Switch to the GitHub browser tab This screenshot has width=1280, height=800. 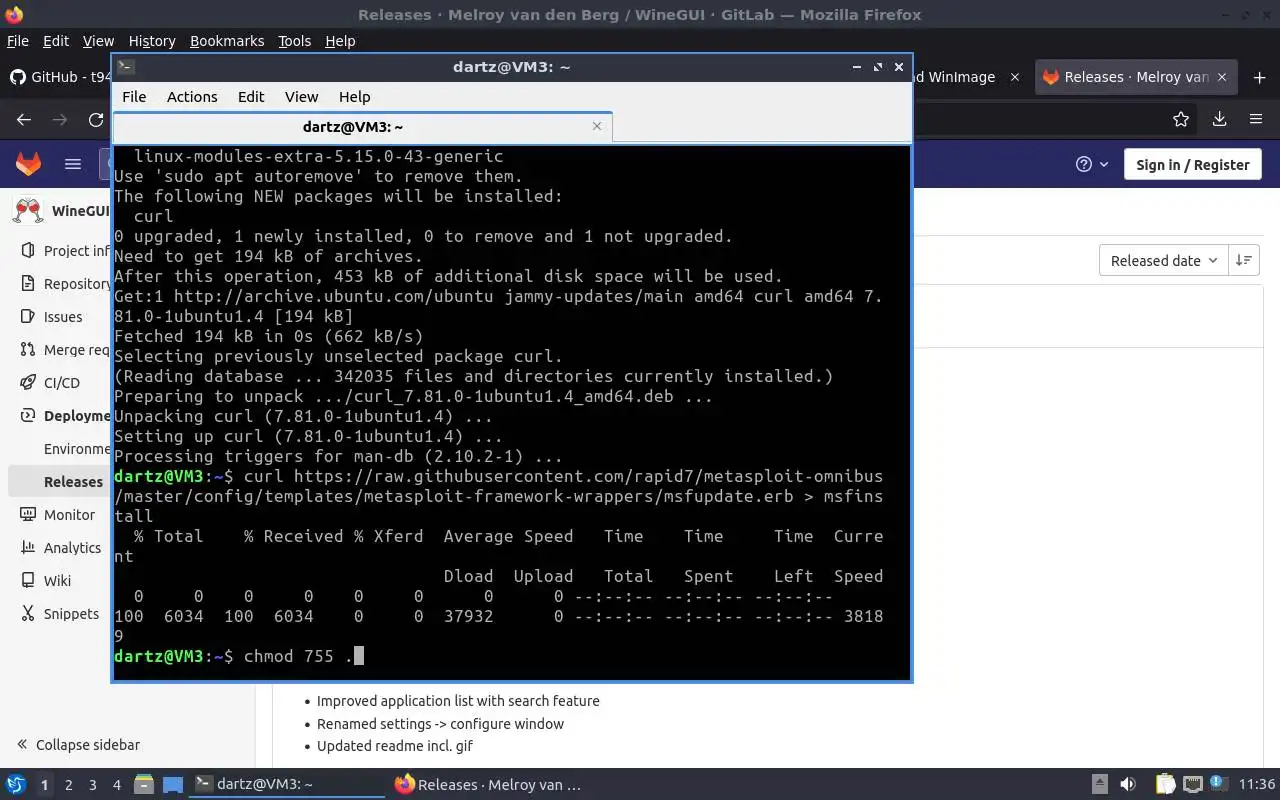click(60, 77)
